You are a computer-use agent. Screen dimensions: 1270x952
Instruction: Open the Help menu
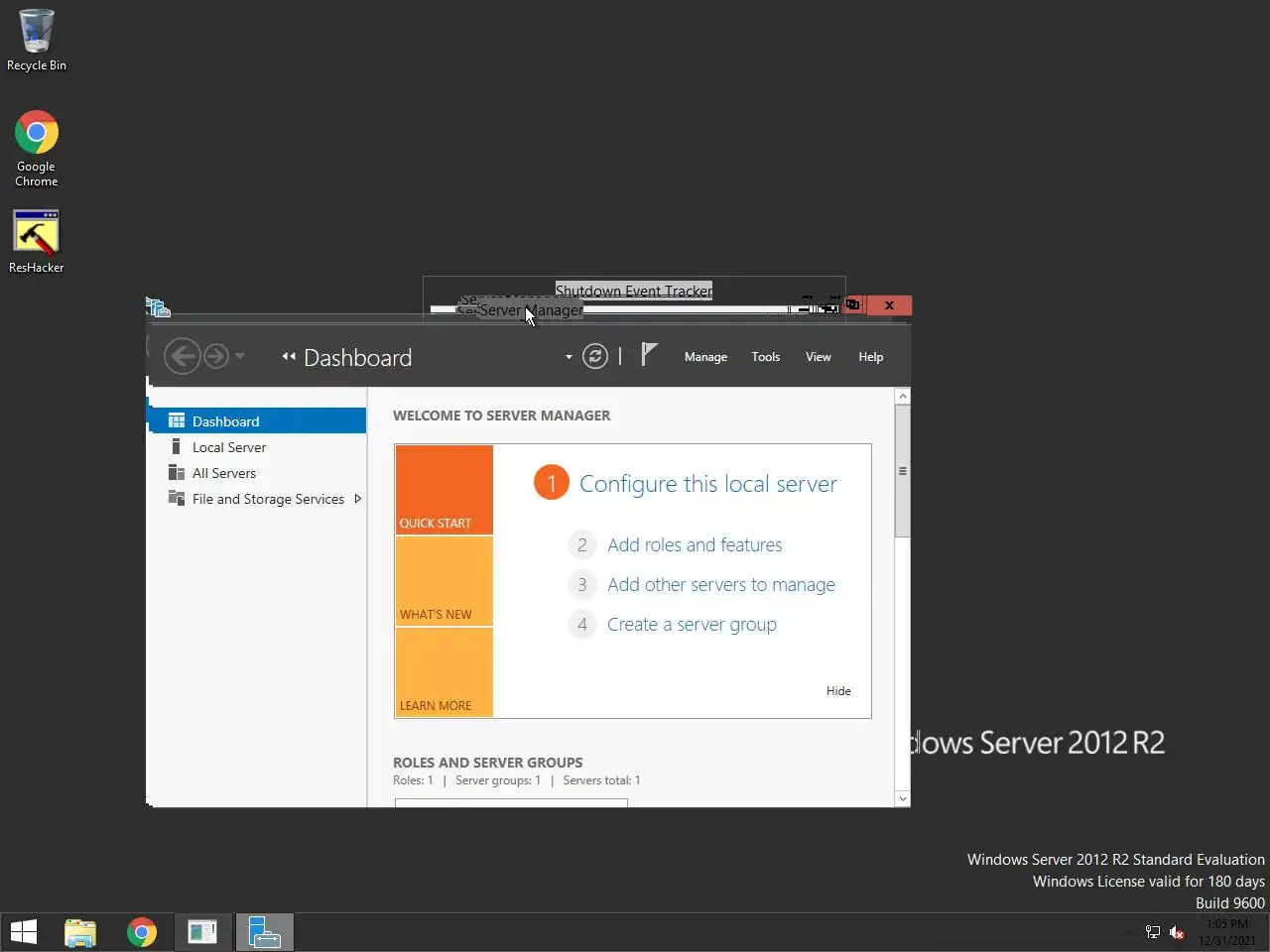(x=870, y=357)
